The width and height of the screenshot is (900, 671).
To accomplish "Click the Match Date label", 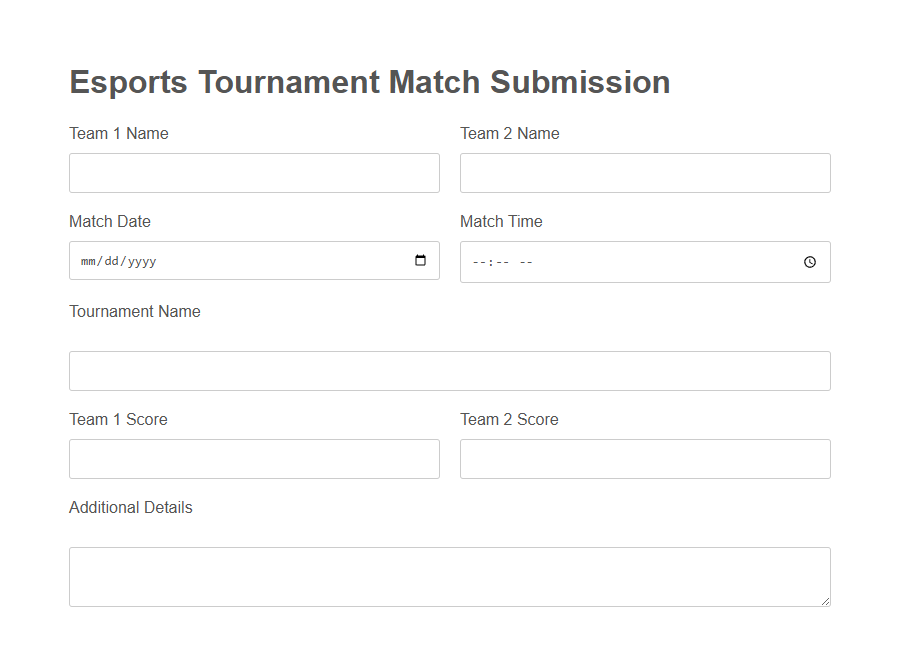I will 110,221.
